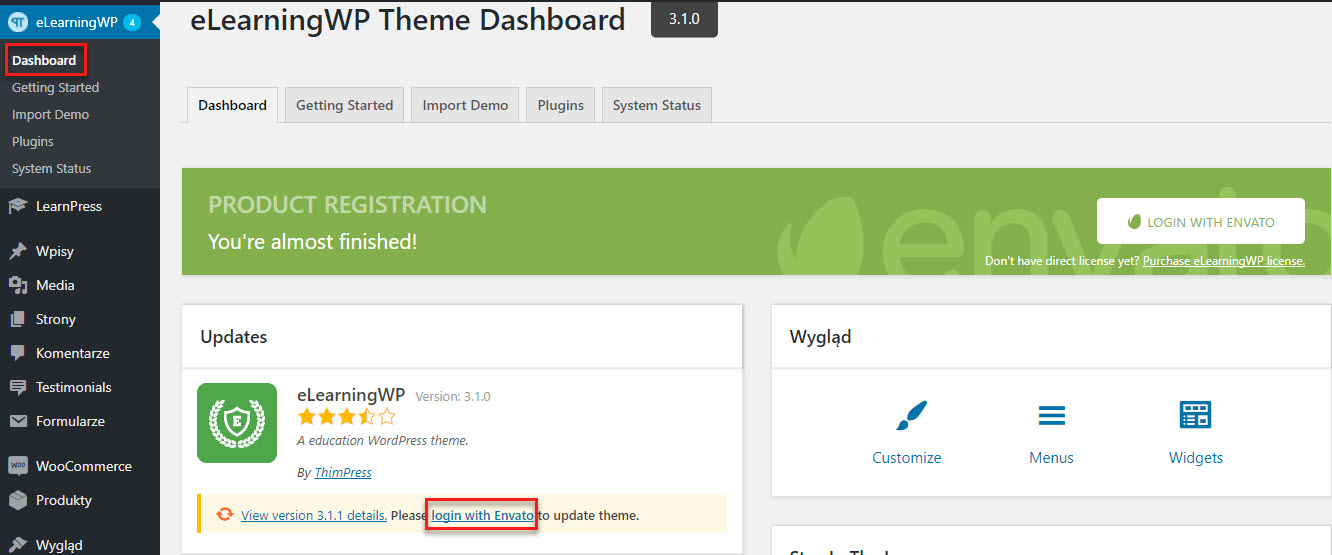Open the LearnPress menu label
Image resolution: width=1332 pixels, height=555 pixels.
pos(69,206)
